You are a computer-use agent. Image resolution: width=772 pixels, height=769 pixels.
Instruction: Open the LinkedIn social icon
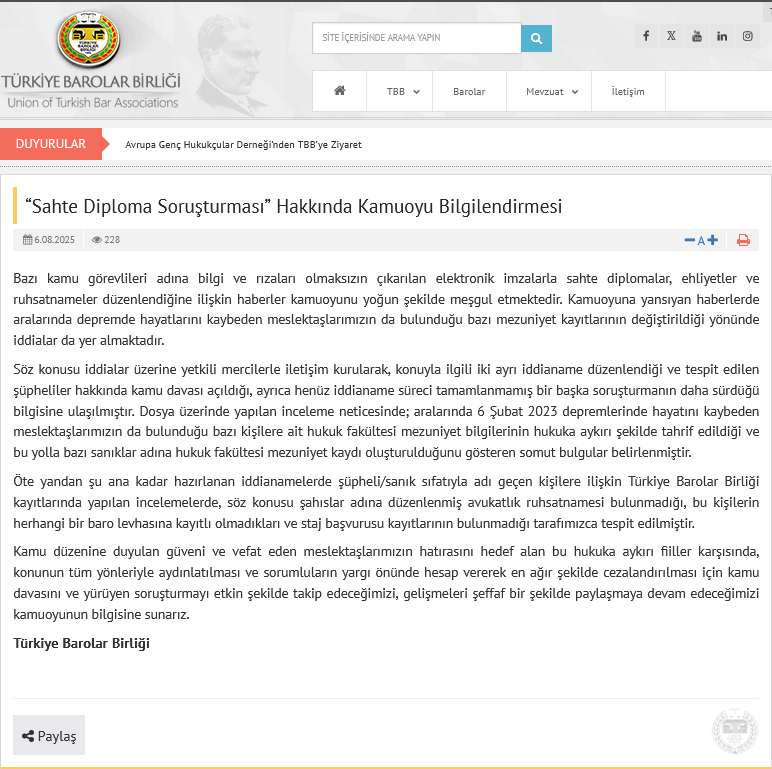(722, 36)
